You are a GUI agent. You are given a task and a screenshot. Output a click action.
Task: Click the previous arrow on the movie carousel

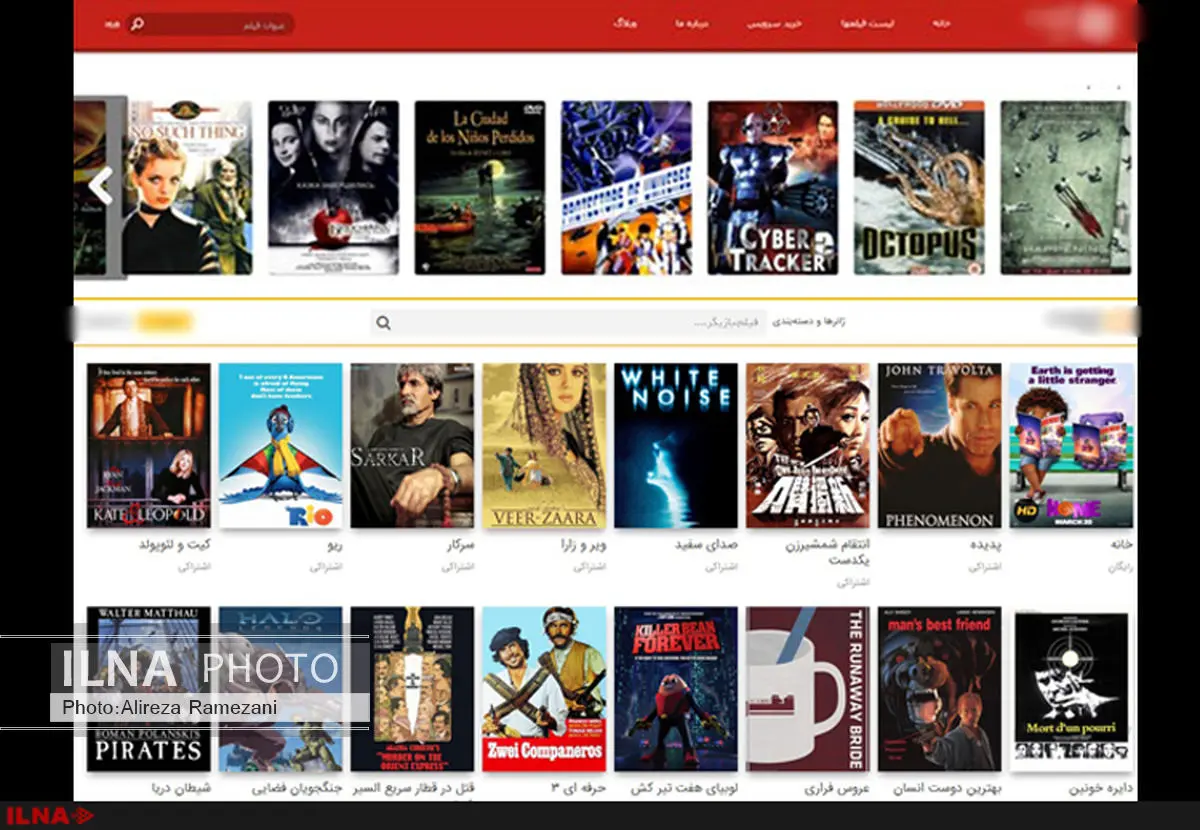point(100,186)
